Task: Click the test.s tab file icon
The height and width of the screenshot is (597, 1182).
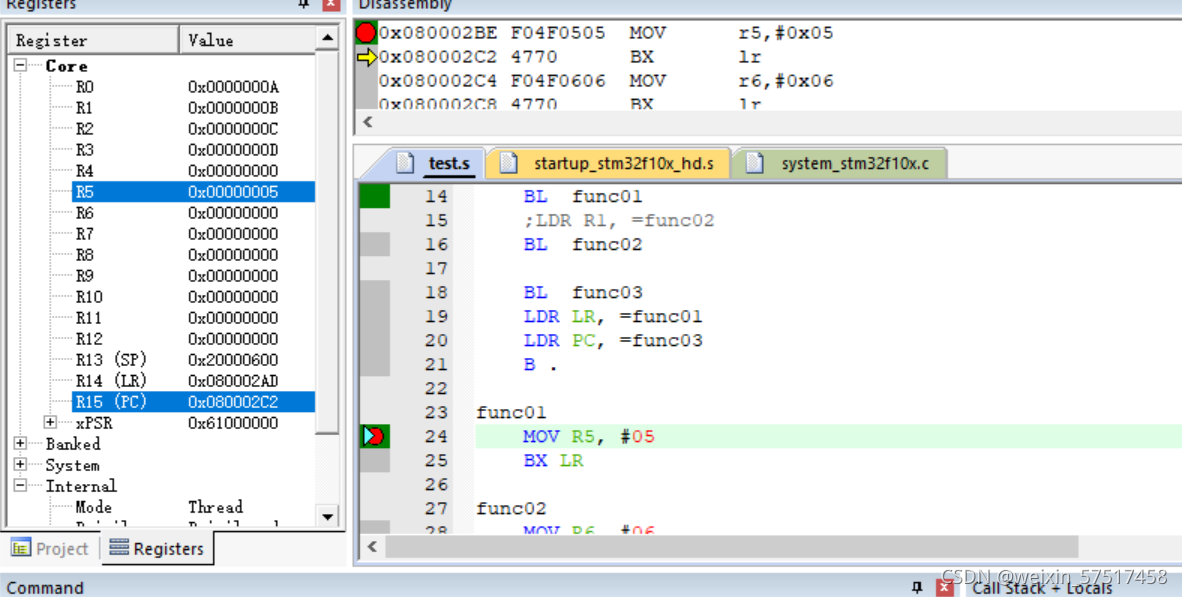Action: click(x=406, y=163)
